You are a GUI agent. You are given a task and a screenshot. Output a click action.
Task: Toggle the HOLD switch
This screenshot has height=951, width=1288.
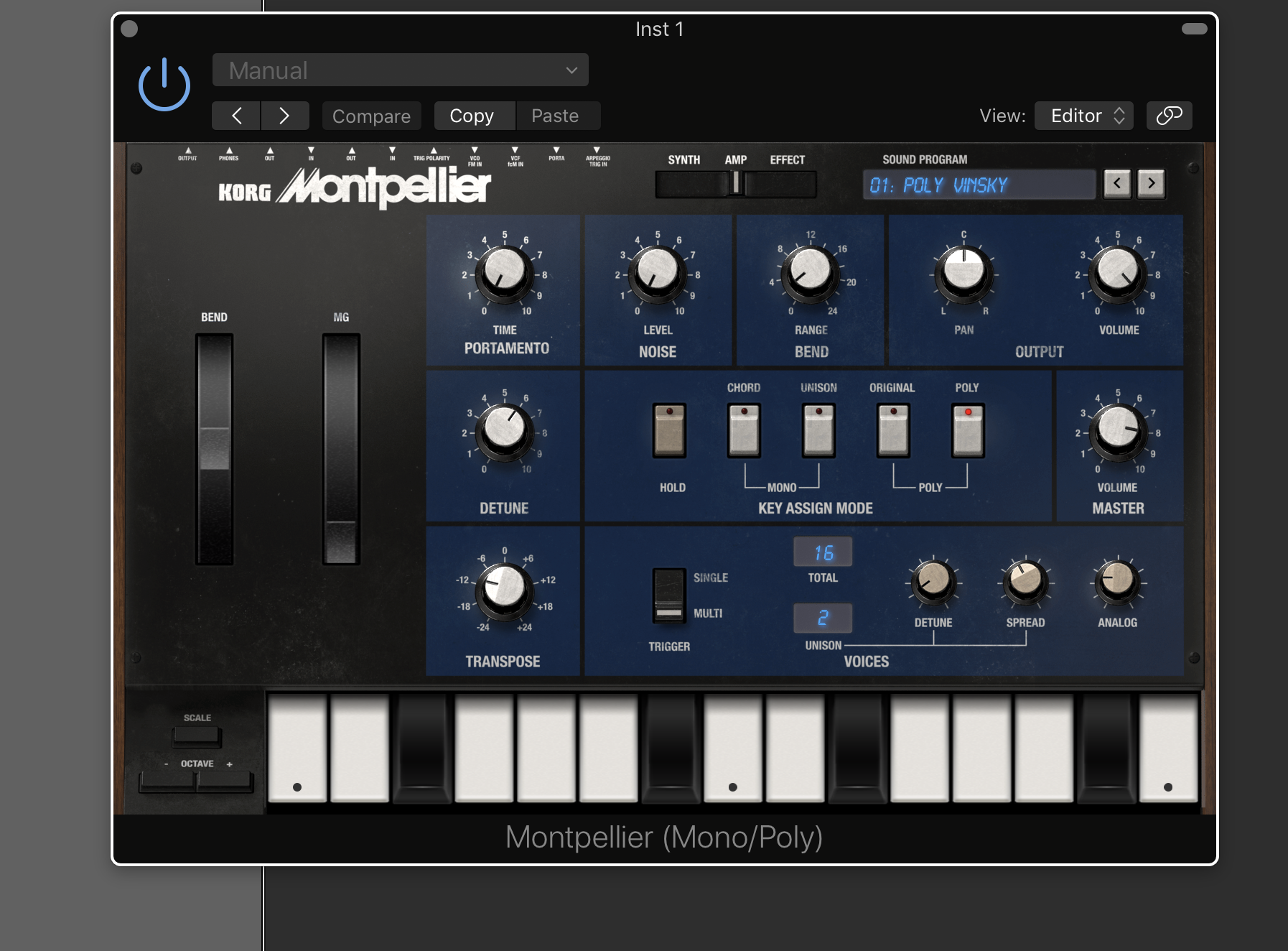tap(669, 430)
